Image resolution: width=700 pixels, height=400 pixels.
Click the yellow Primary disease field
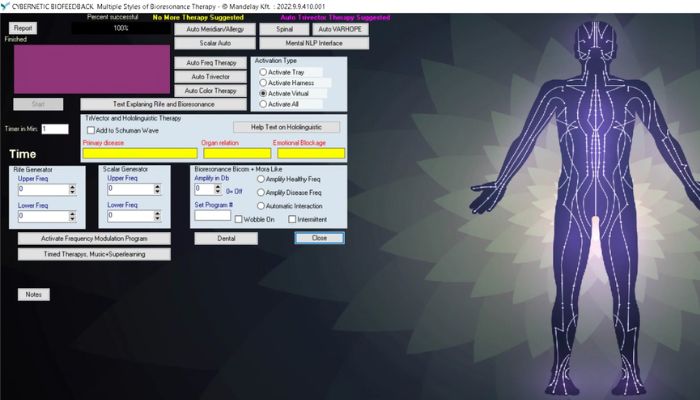click(138, 153)
